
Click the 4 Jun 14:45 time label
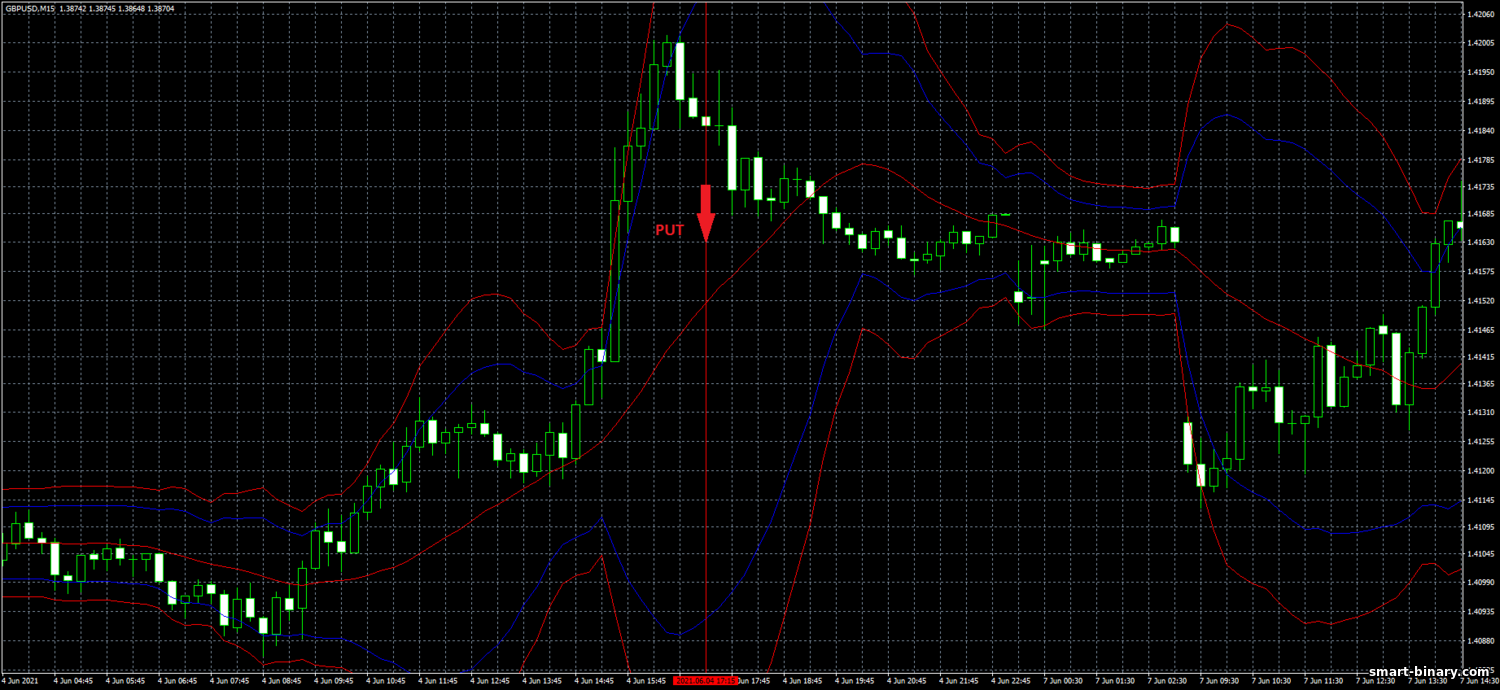(596, 680)
